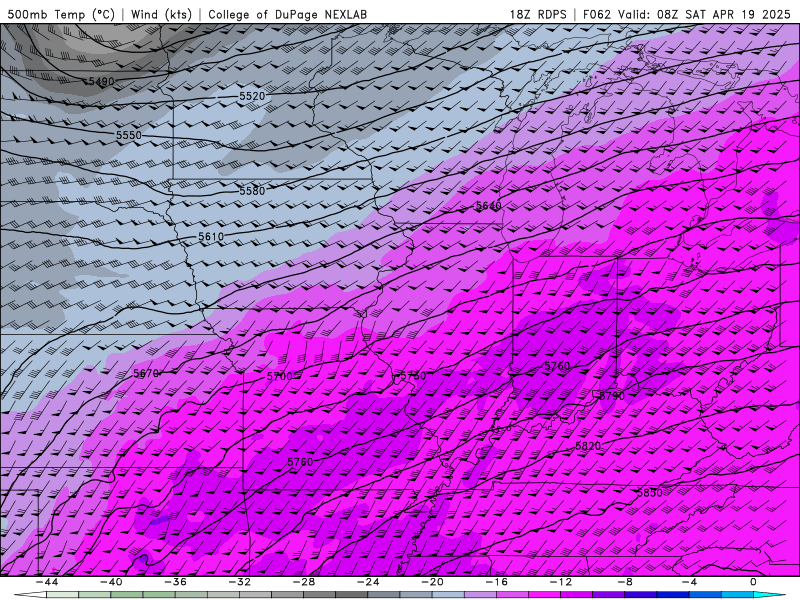Click the 5670 contour label
This screenshot has width=800, height=600.
click(146, 373)
